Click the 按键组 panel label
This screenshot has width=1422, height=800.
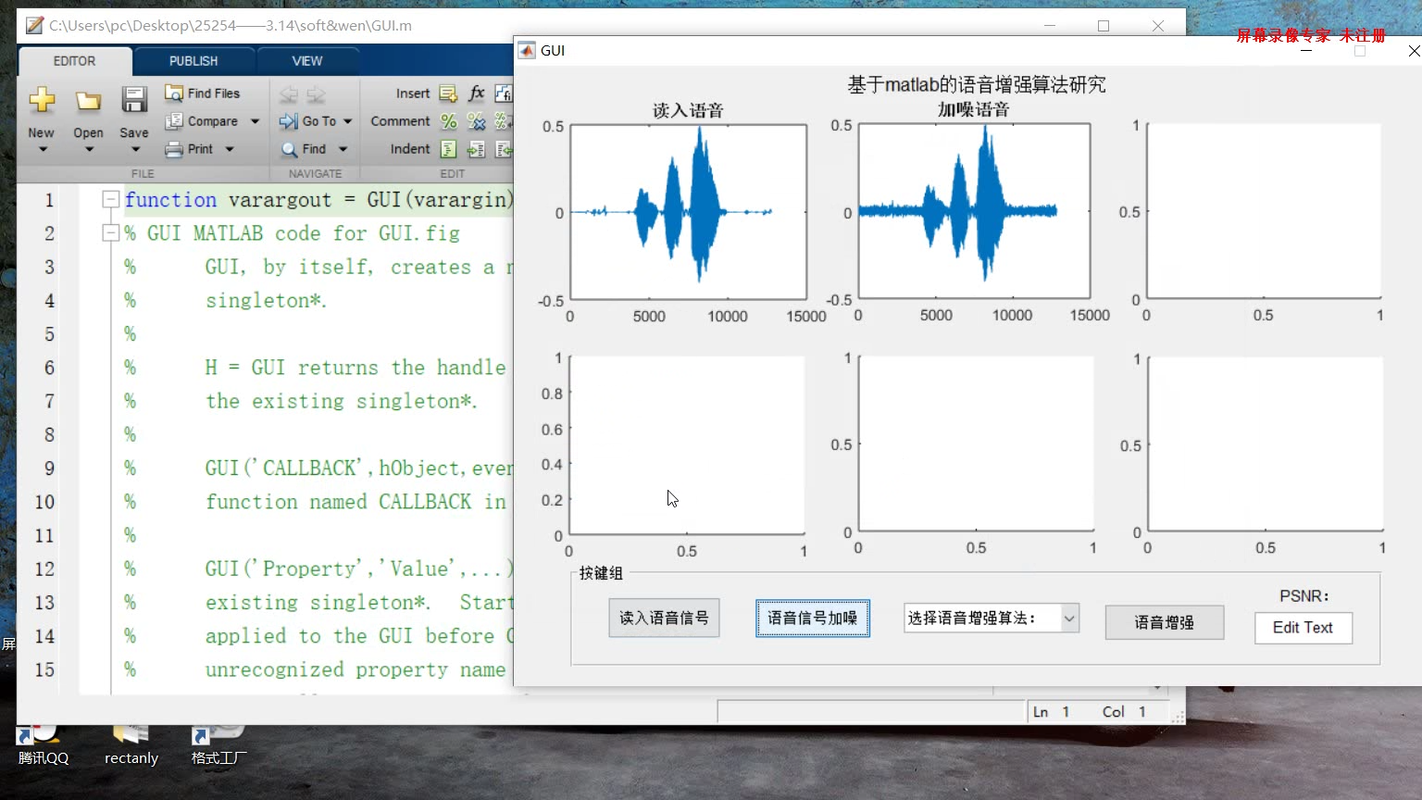(x=601, y=573)
